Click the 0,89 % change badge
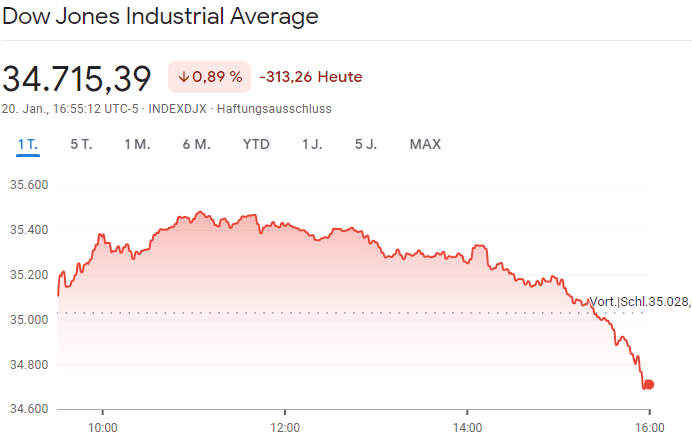The width and height of the screenshot is (692, 447). 209,77
